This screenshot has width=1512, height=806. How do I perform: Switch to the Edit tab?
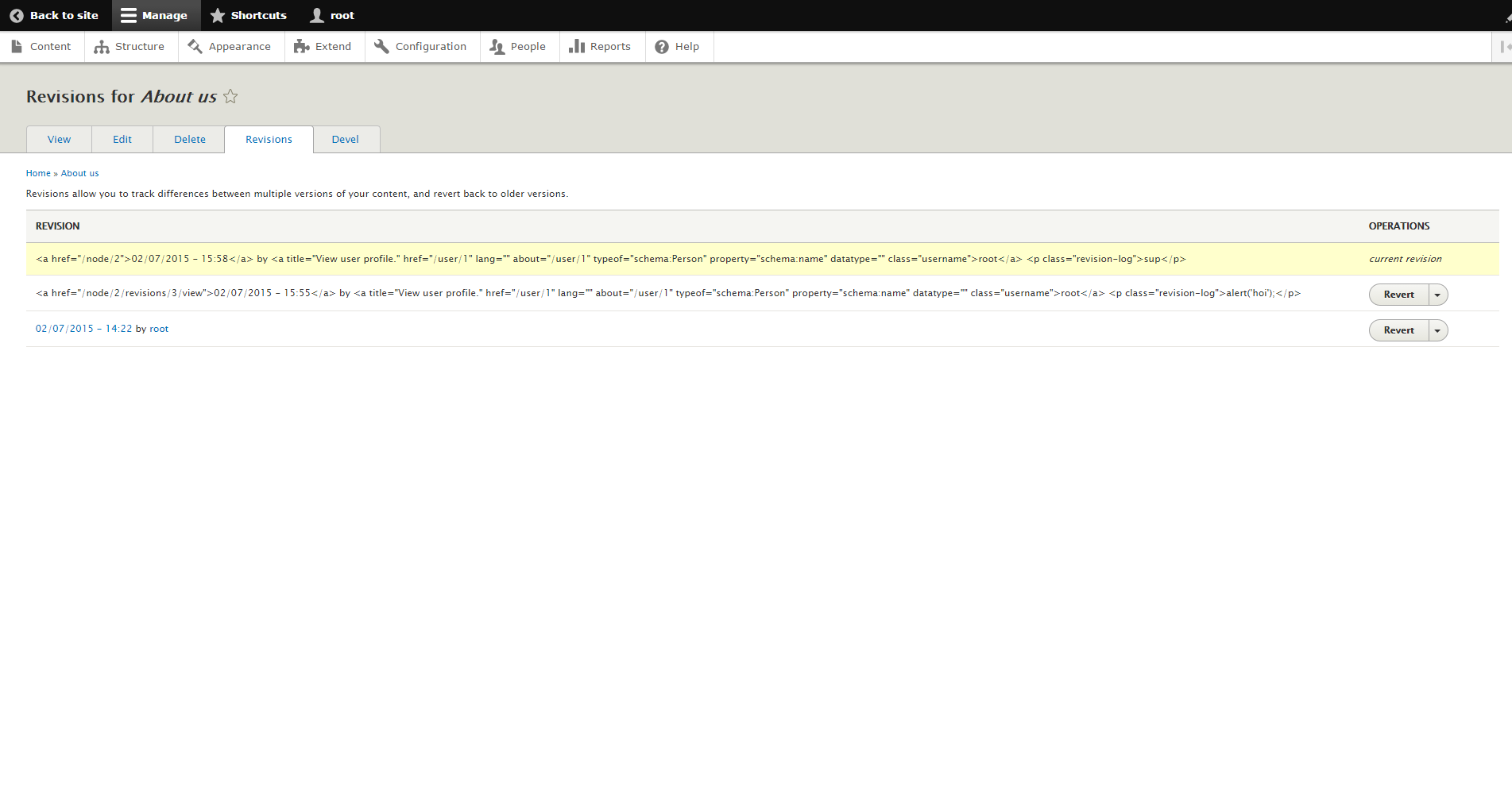[122, 139]
